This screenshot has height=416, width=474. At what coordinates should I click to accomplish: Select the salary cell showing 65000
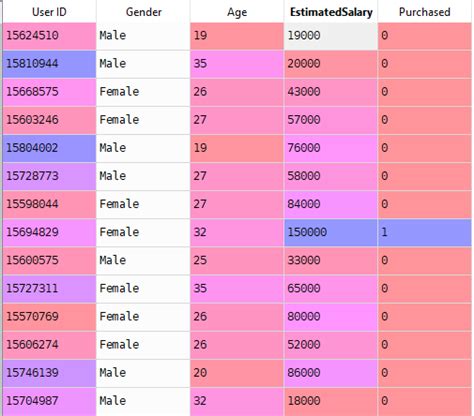click(x=331, y=289)
